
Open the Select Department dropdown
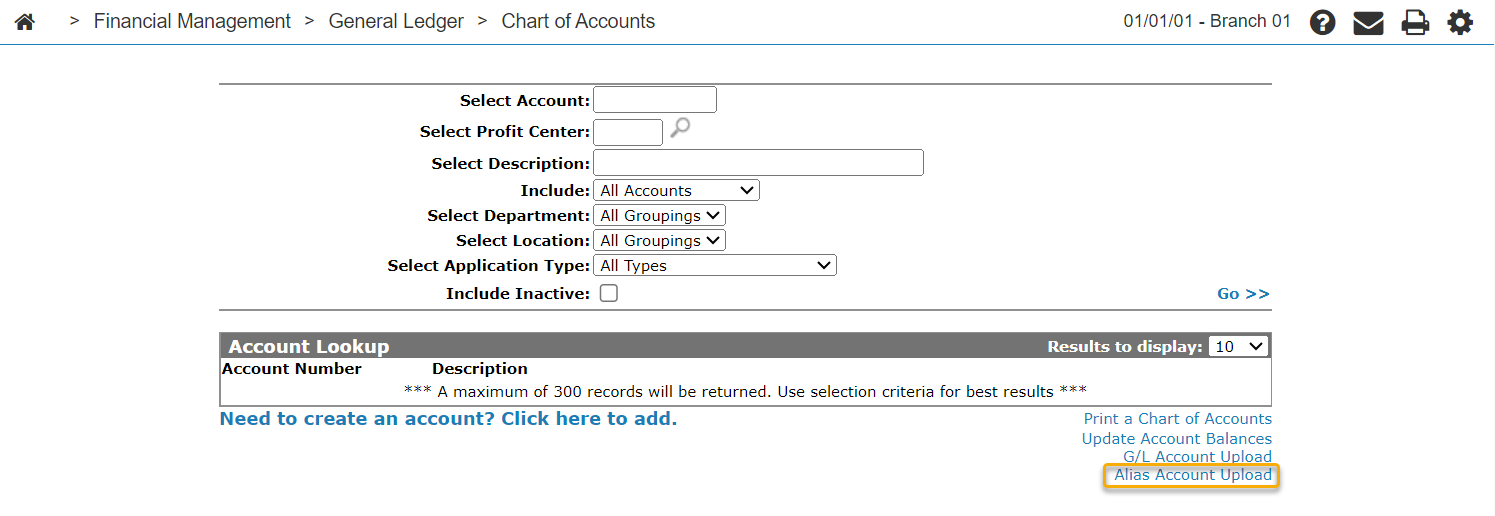coord(659,215)
